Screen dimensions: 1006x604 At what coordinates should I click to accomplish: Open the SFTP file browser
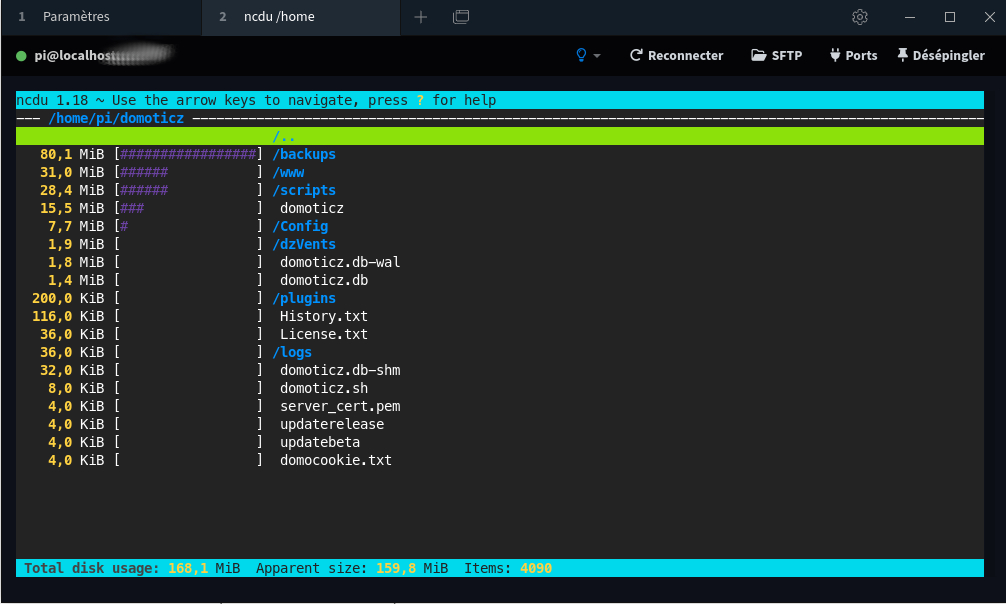[776, 56]
